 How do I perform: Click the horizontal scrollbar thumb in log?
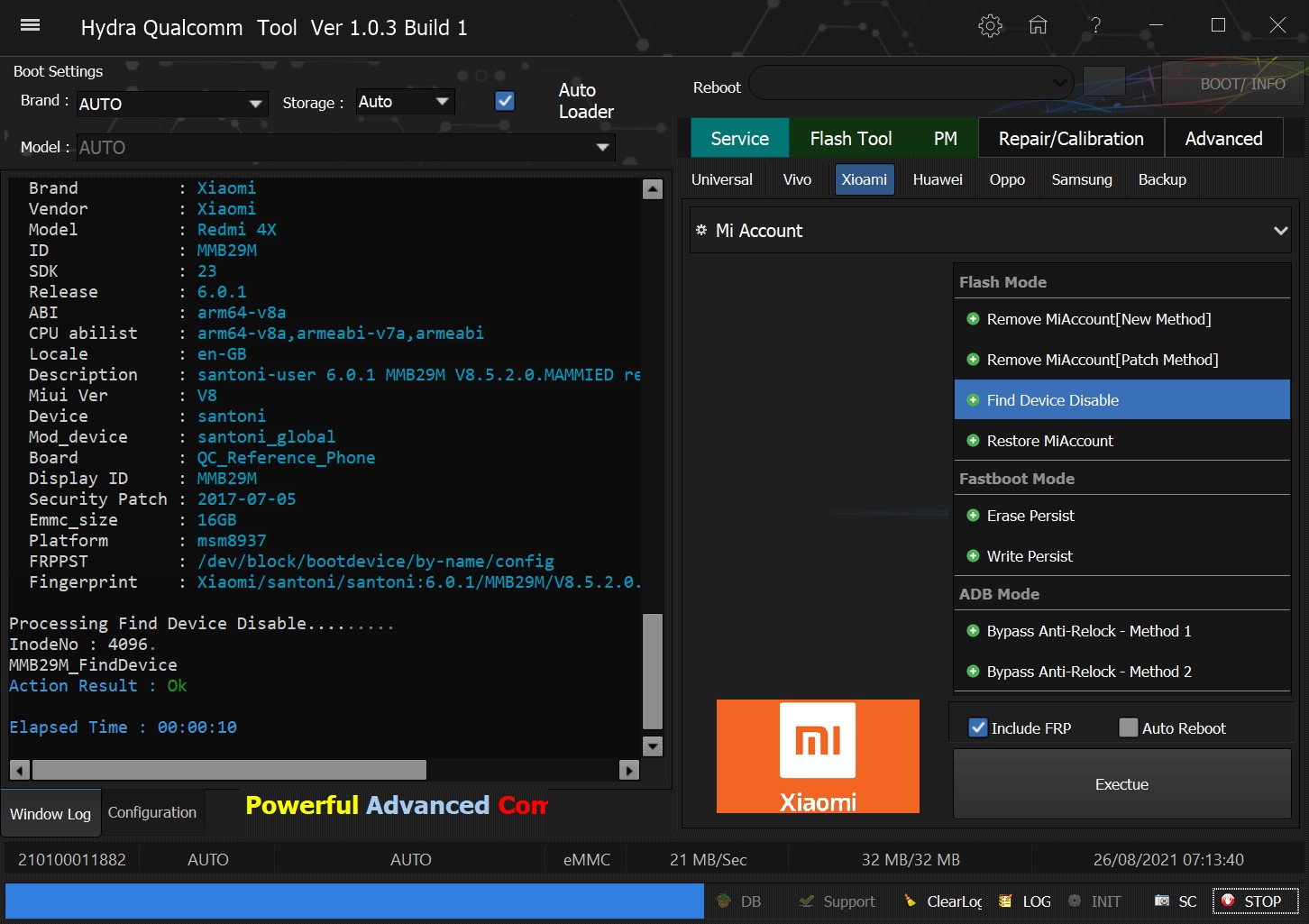[229, 770]
